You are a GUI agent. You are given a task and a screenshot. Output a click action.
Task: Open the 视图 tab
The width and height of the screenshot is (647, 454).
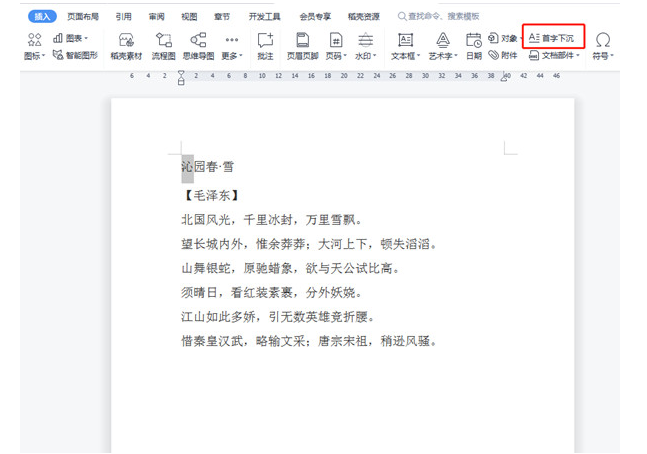(189, 17)
